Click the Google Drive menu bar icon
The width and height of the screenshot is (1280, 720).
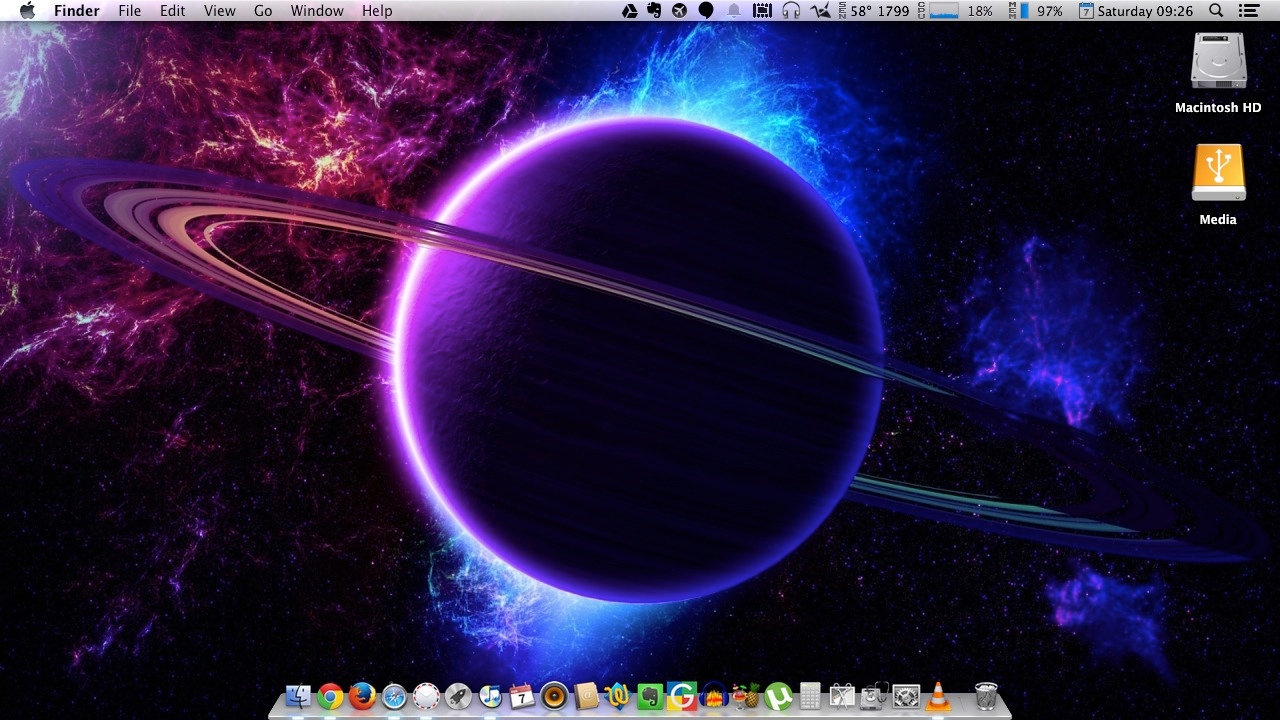tap(630, 11)
